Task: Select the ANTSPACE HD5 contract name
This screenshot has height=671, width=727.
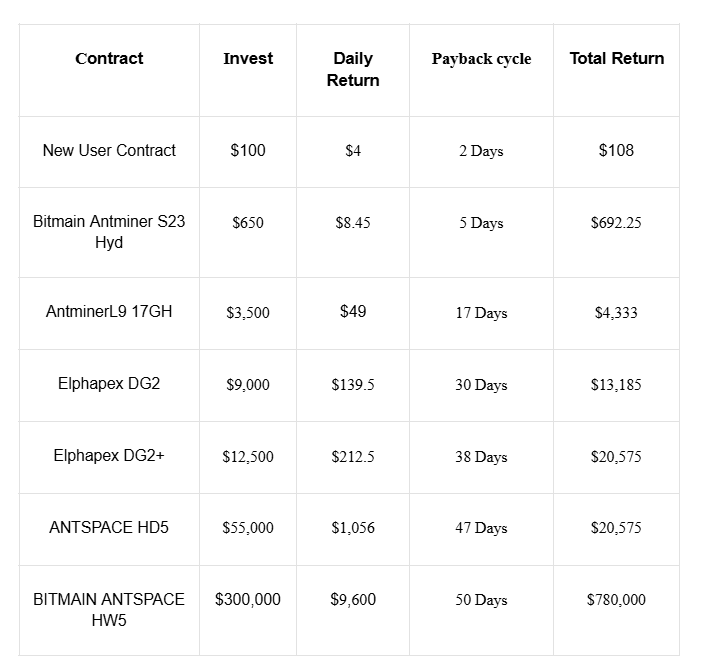Action: (109, 527)
